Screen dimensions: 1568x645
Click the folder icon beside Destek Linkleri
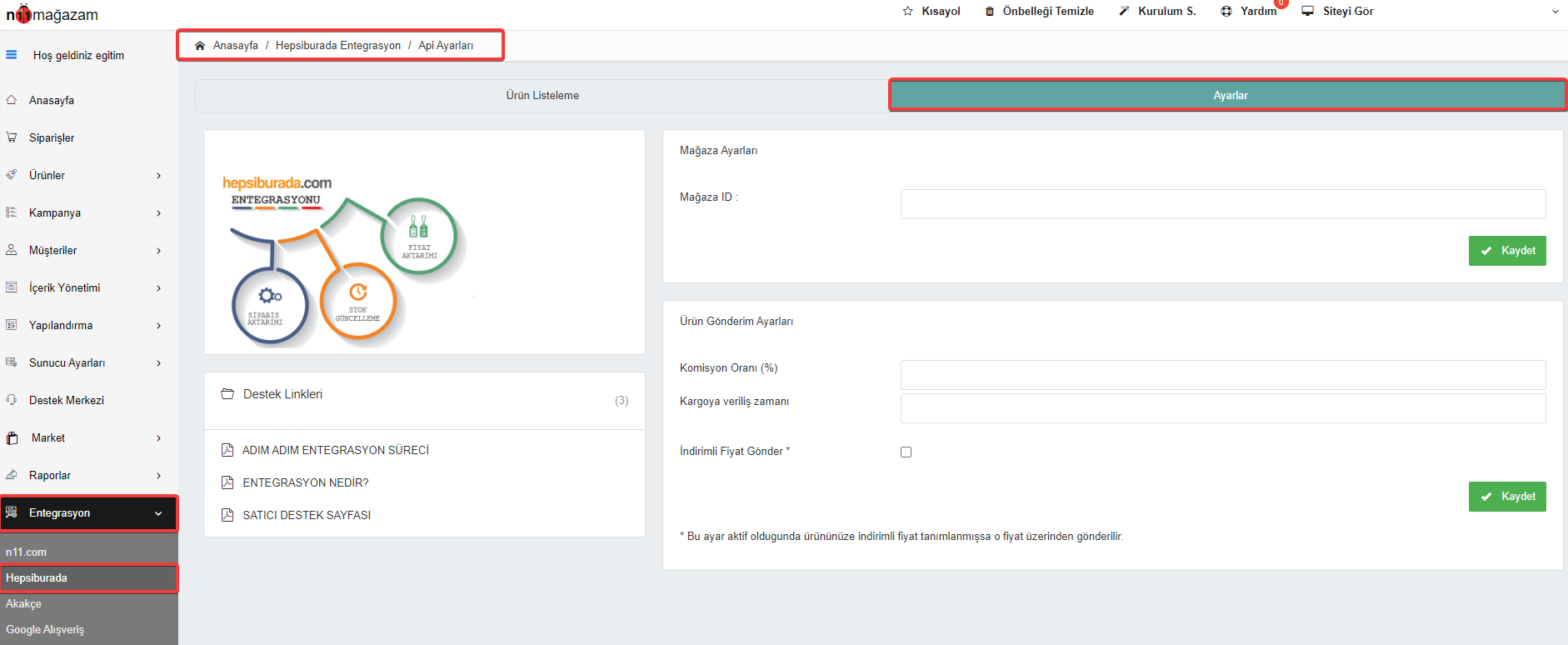pyautogui.click(x=227, y=393)
